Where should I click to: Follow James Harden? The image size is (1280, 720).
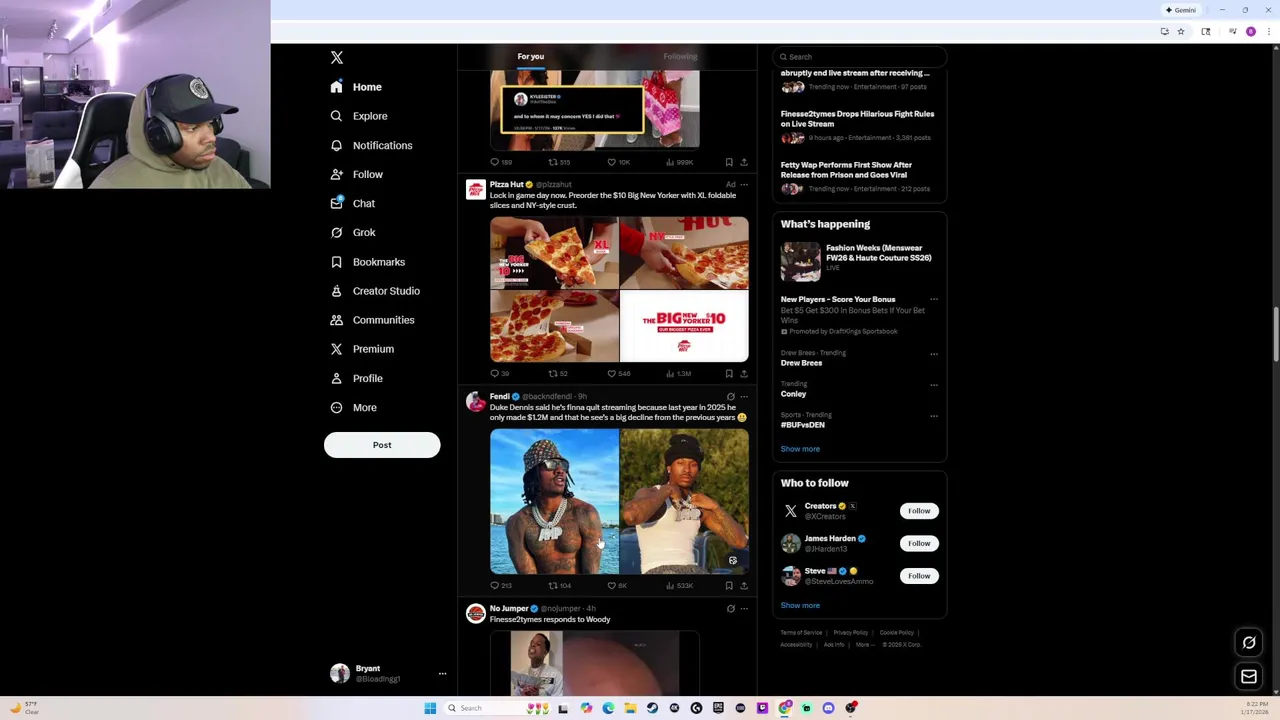pos(919,543)
